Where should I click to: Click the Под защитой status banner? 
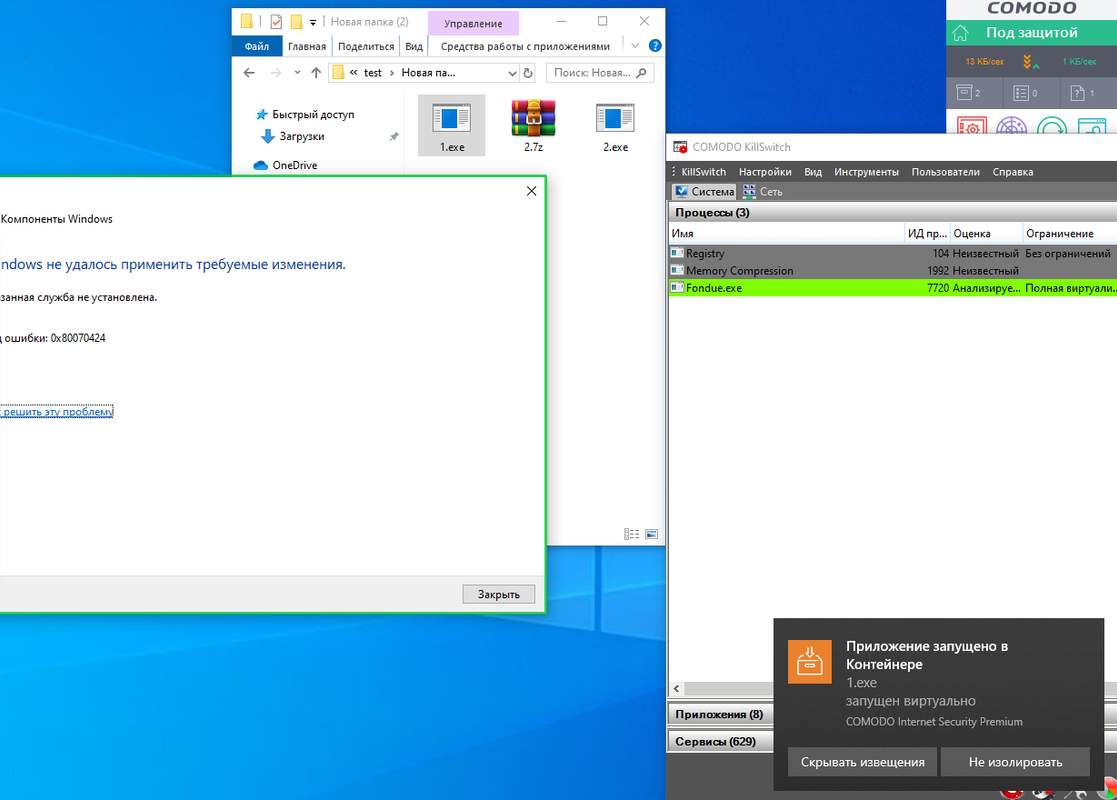(x=1031, y=33)
